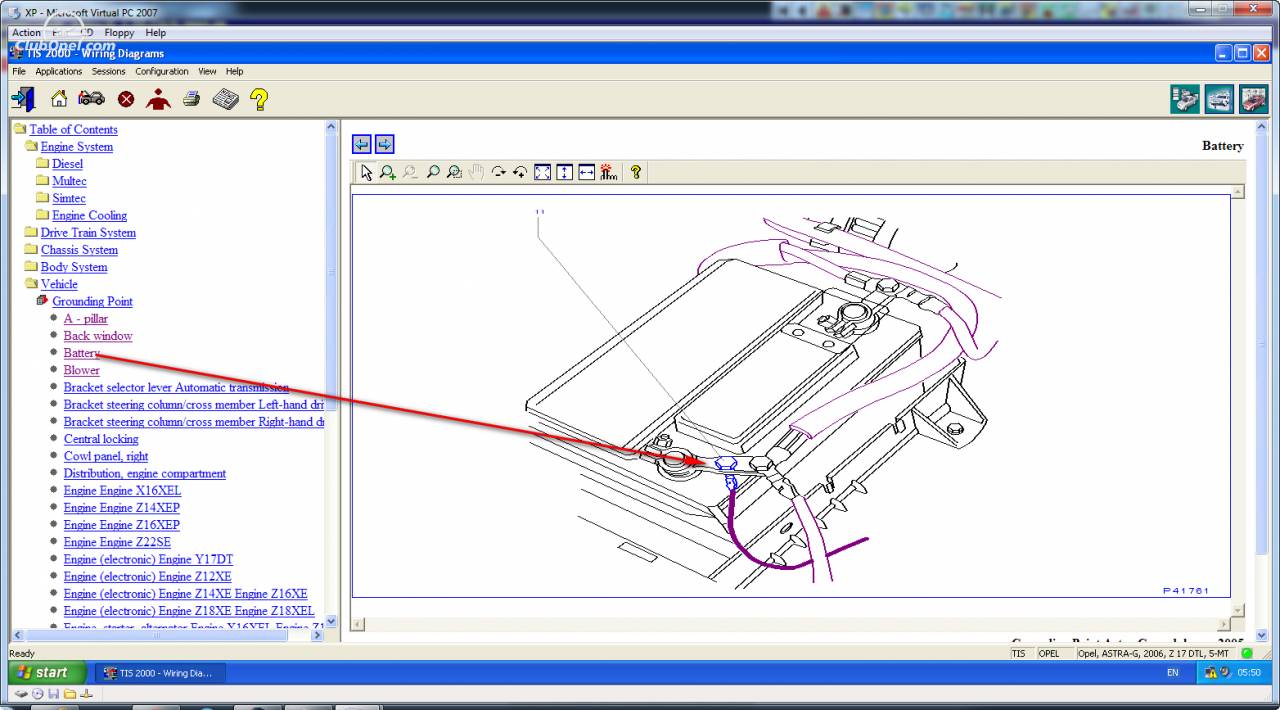Click the red stop X toolbar icon

[126, 99]
